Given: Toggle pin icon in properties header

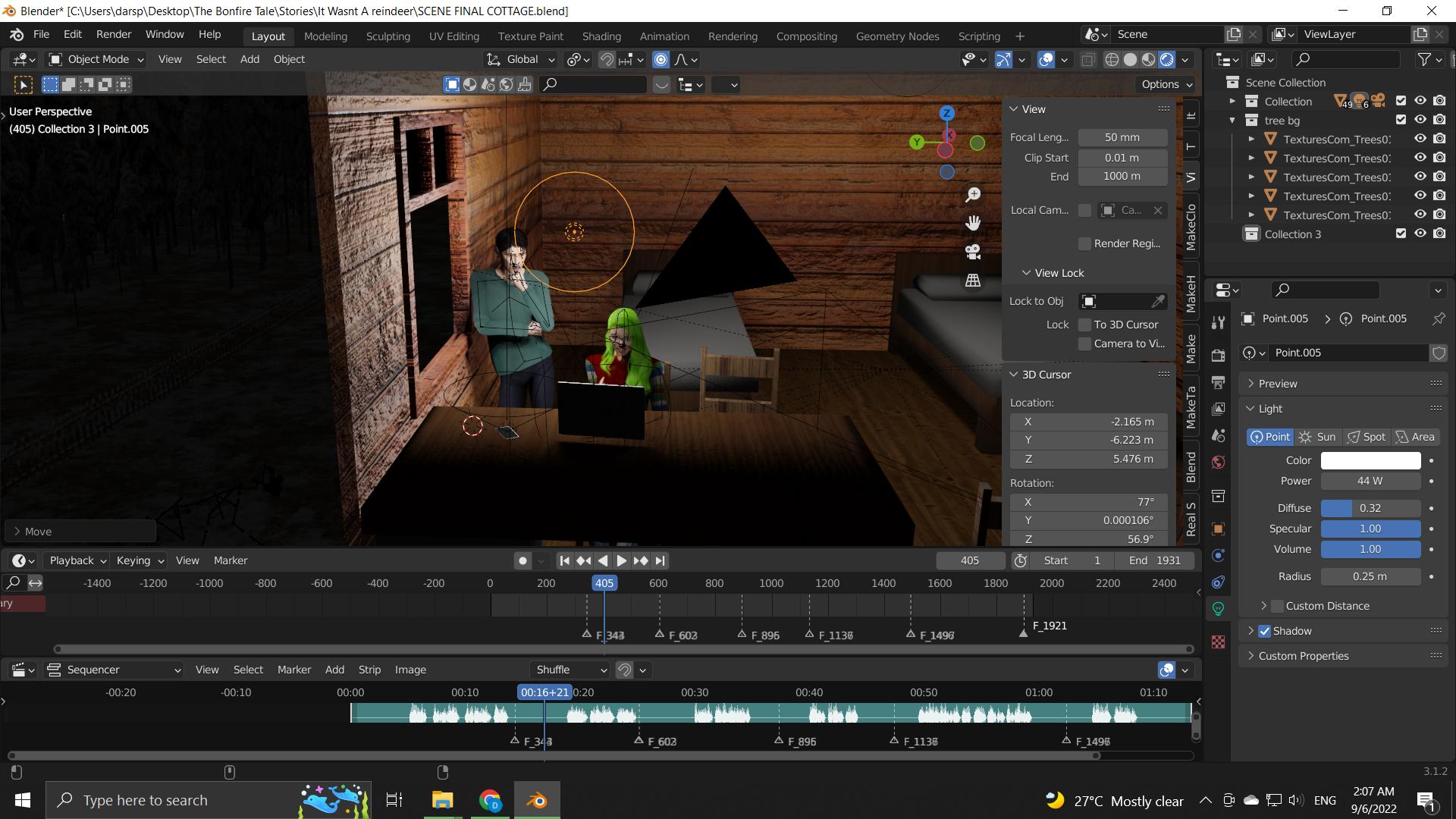Looking at the screenshot, I should click(x=1438, y=319).
